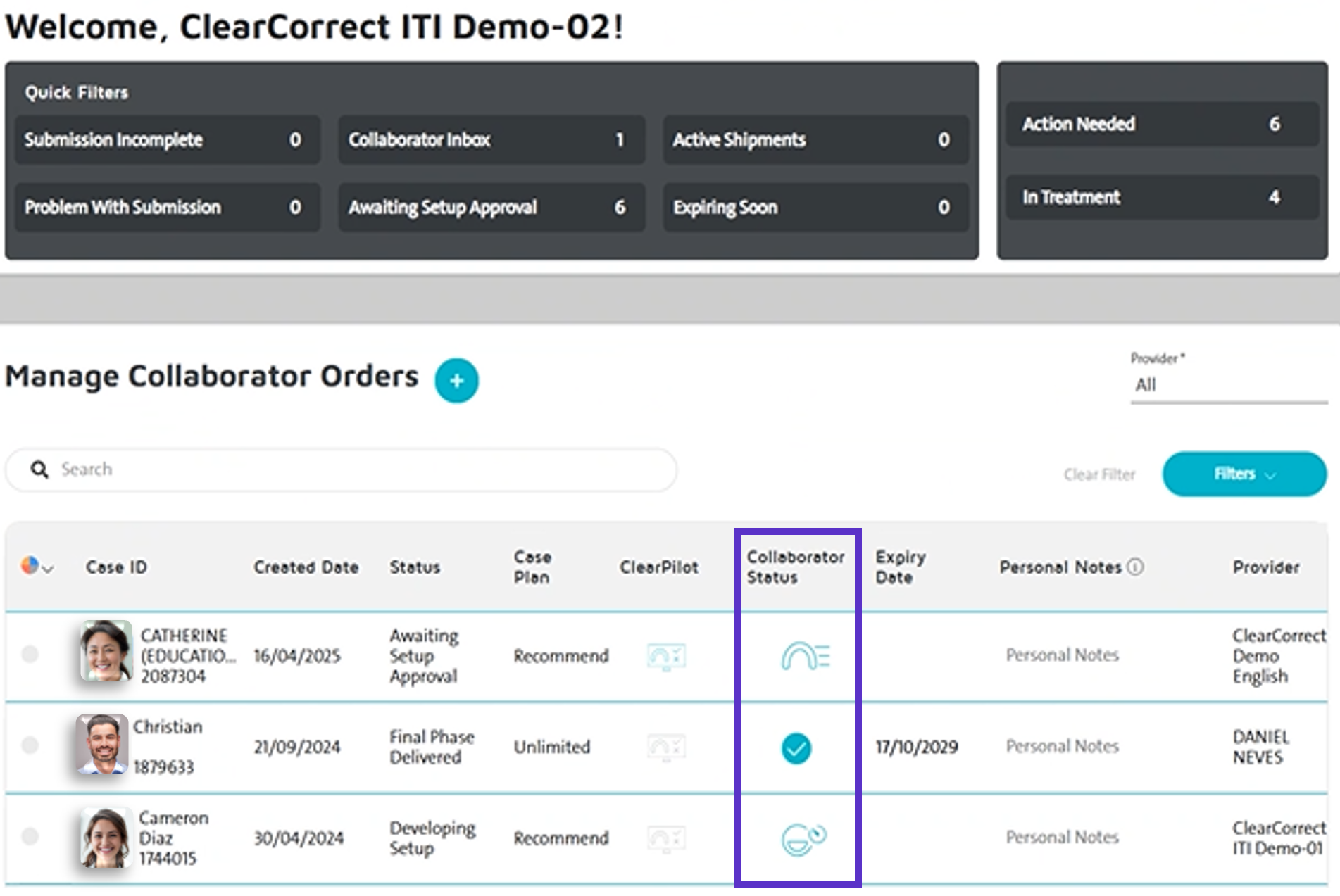The height and width of the screenshot is (896, 1340).
Task: Click the Clear Filter link
Action: pos(1099,475)
